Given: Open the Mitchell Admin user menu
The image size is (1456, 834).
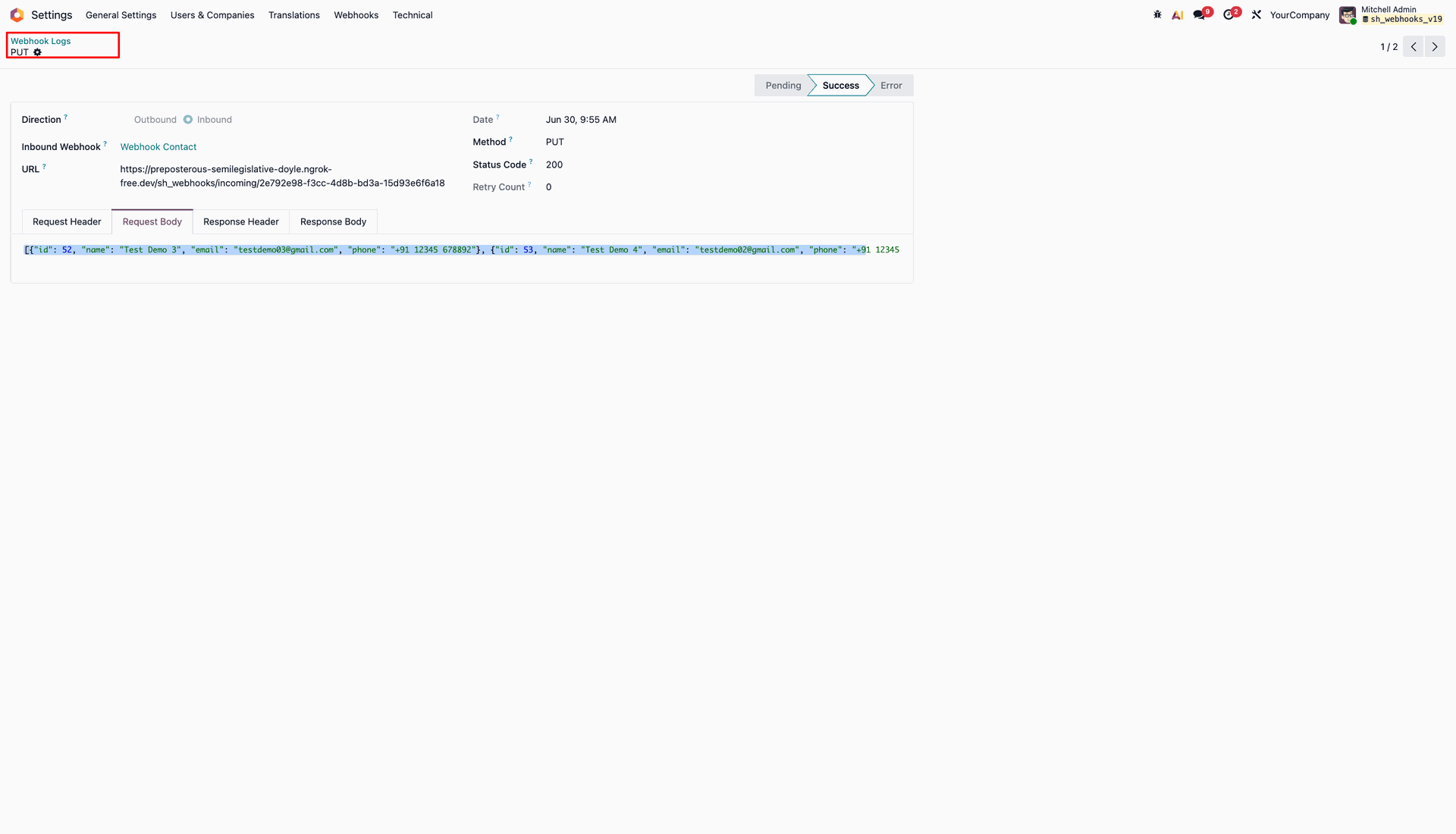Looking at the screenshot, I should (1392, 14).
